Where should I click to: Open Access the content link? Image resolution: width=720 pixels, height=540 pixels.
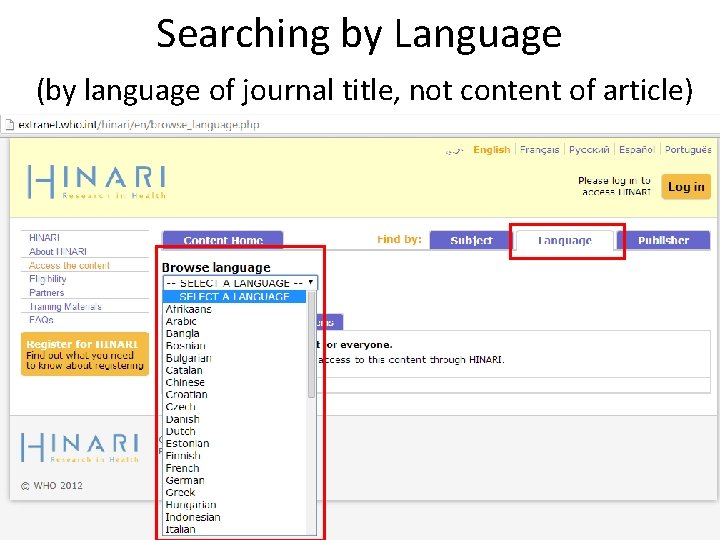[x=69, y=265]
